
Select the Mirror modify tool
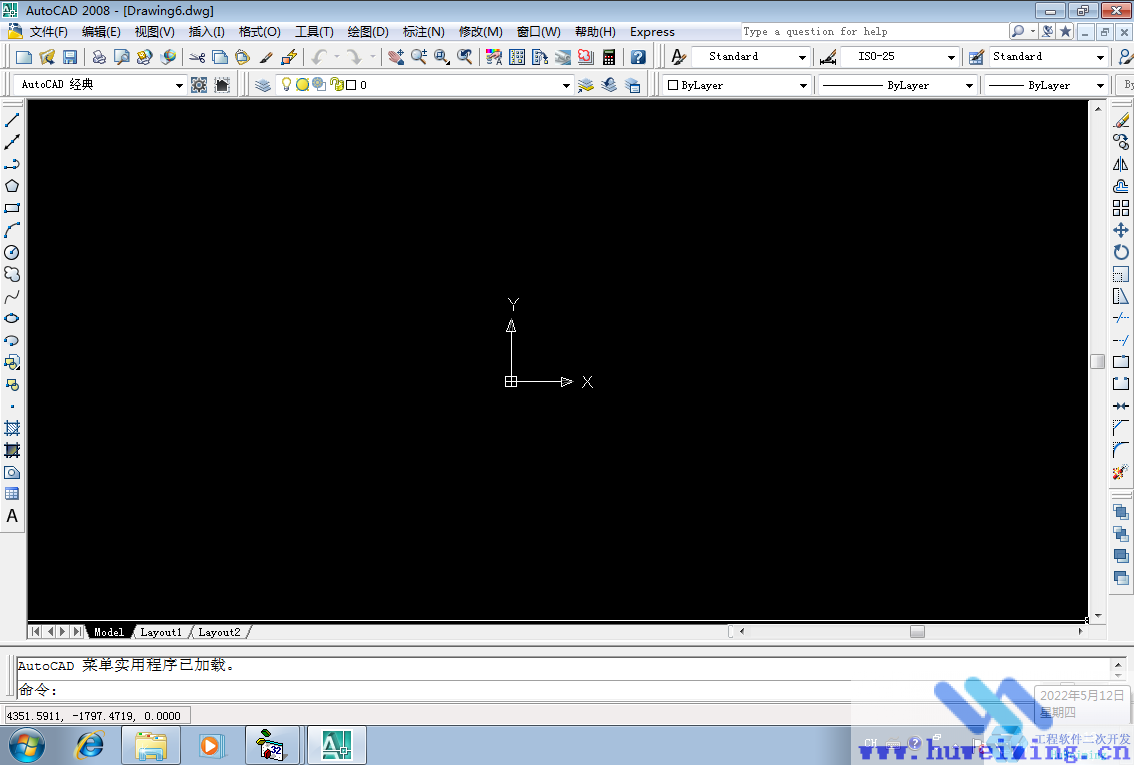pos(1121,164)
